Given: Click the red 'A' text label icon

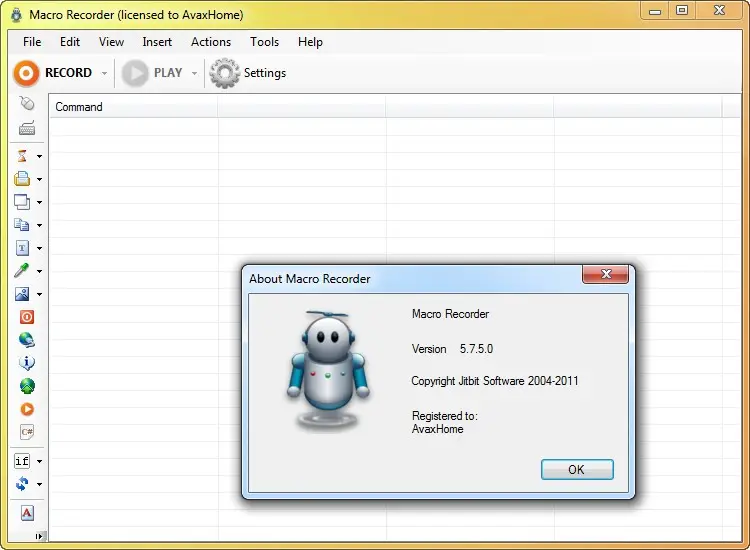Looking at the screenshot, I should 27,513.
